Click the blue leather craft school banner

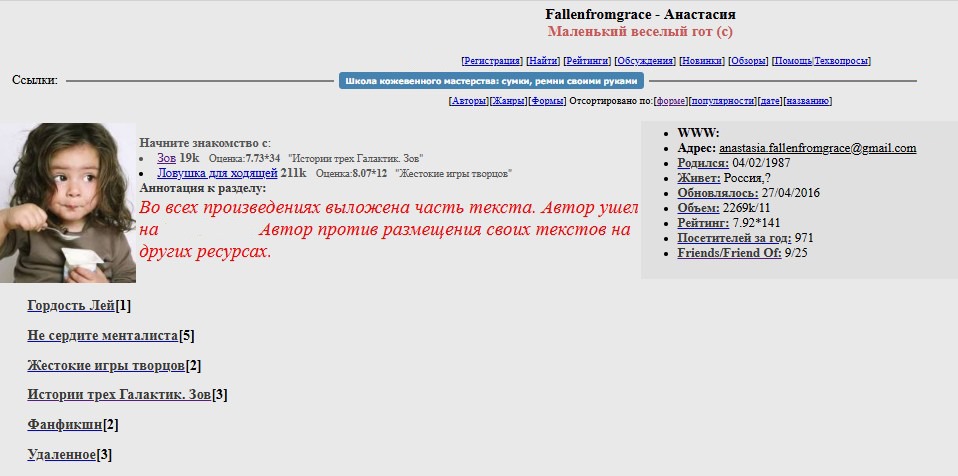tap(491, 81)
